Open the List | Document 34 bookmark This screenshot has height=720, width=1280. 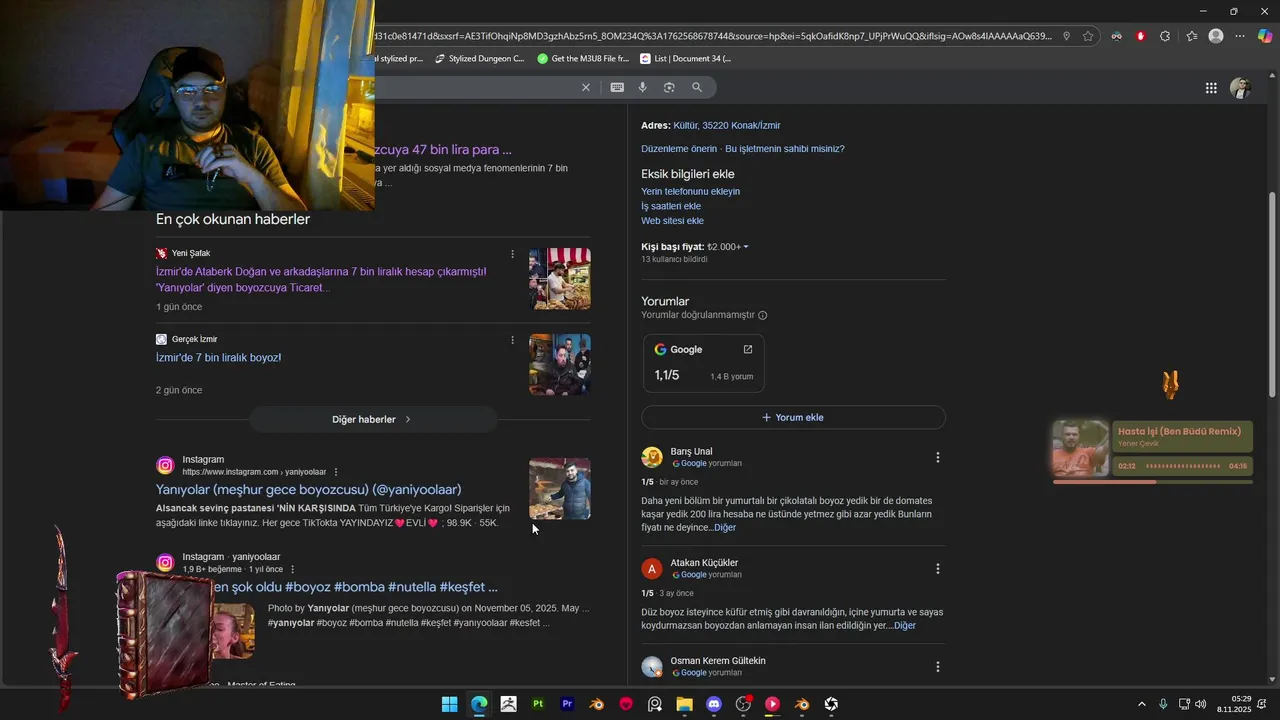[686, 59]
